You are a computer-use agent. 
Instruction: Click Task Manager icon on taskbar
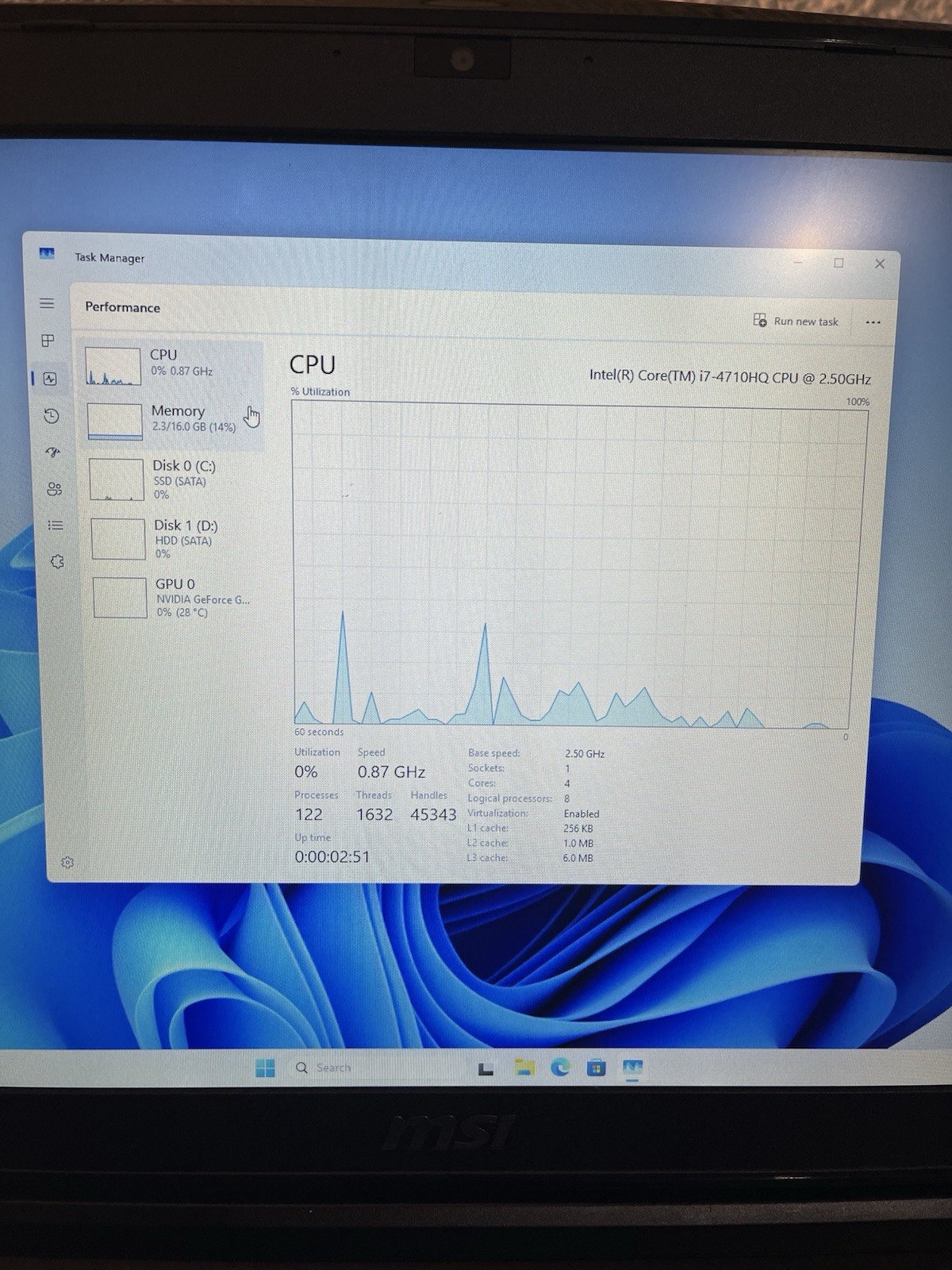(632, 1069)
